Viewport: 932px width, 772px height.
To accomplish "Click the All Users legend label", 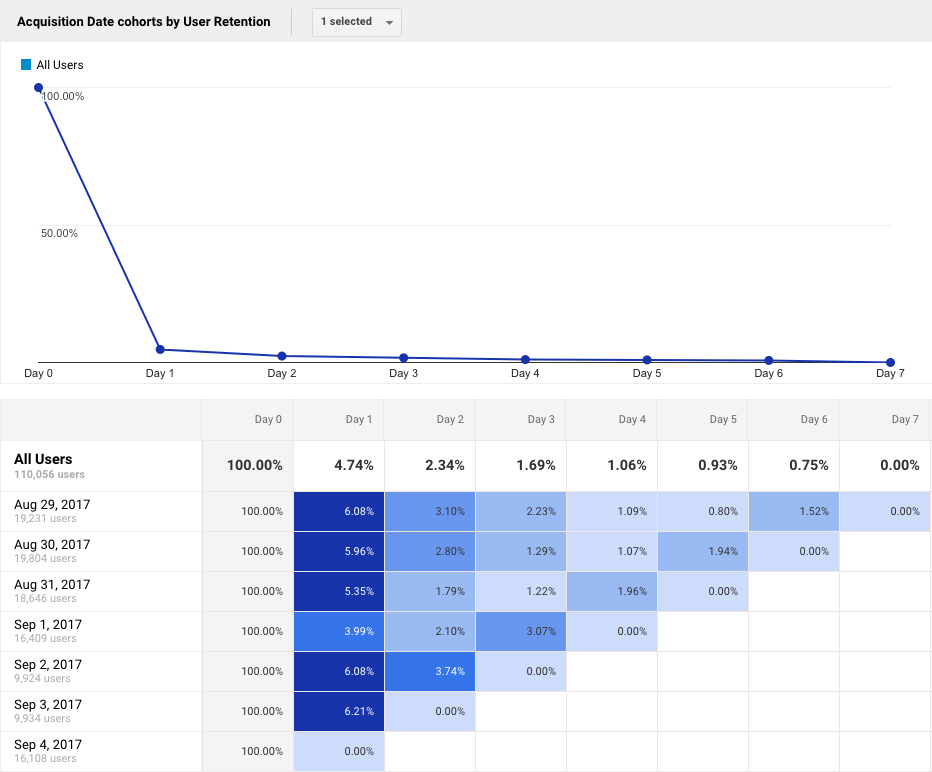I will tap(60, 65).
